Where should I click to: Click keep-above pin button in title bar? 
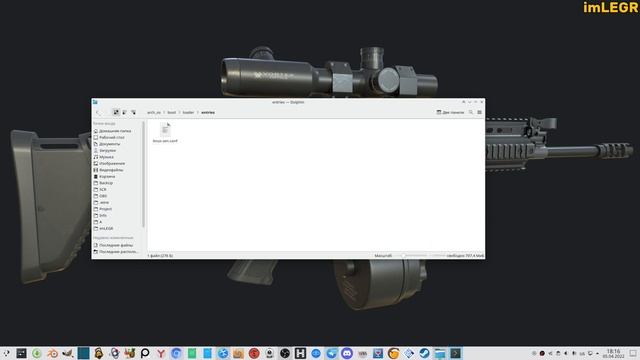pyautogui.click(x=464, y=102)
